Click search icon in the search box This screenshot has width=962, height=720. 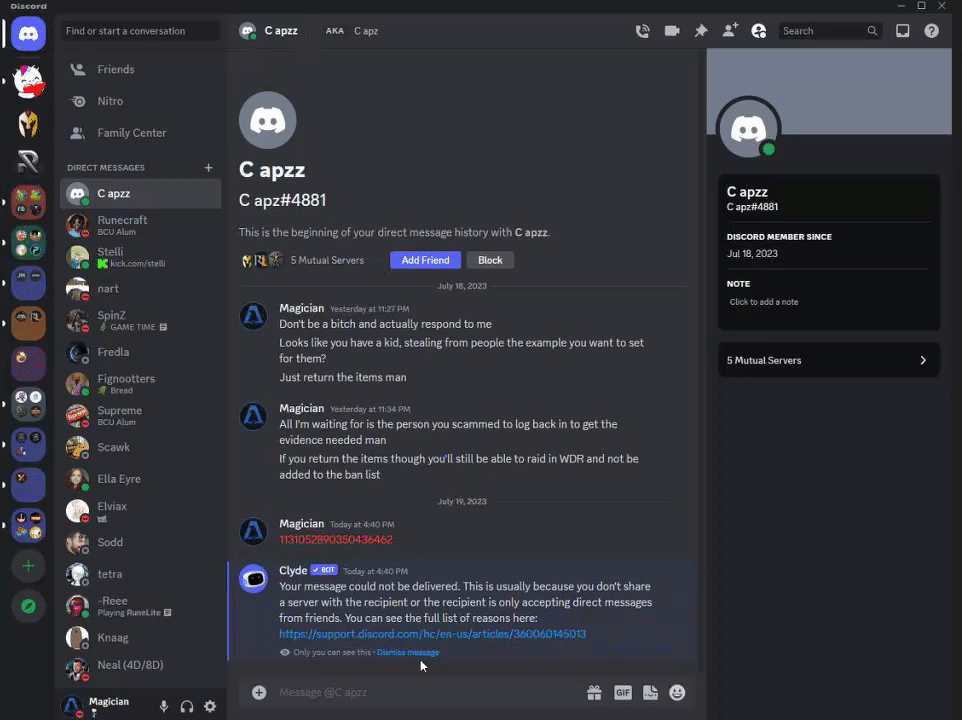[x=872, y=31]
